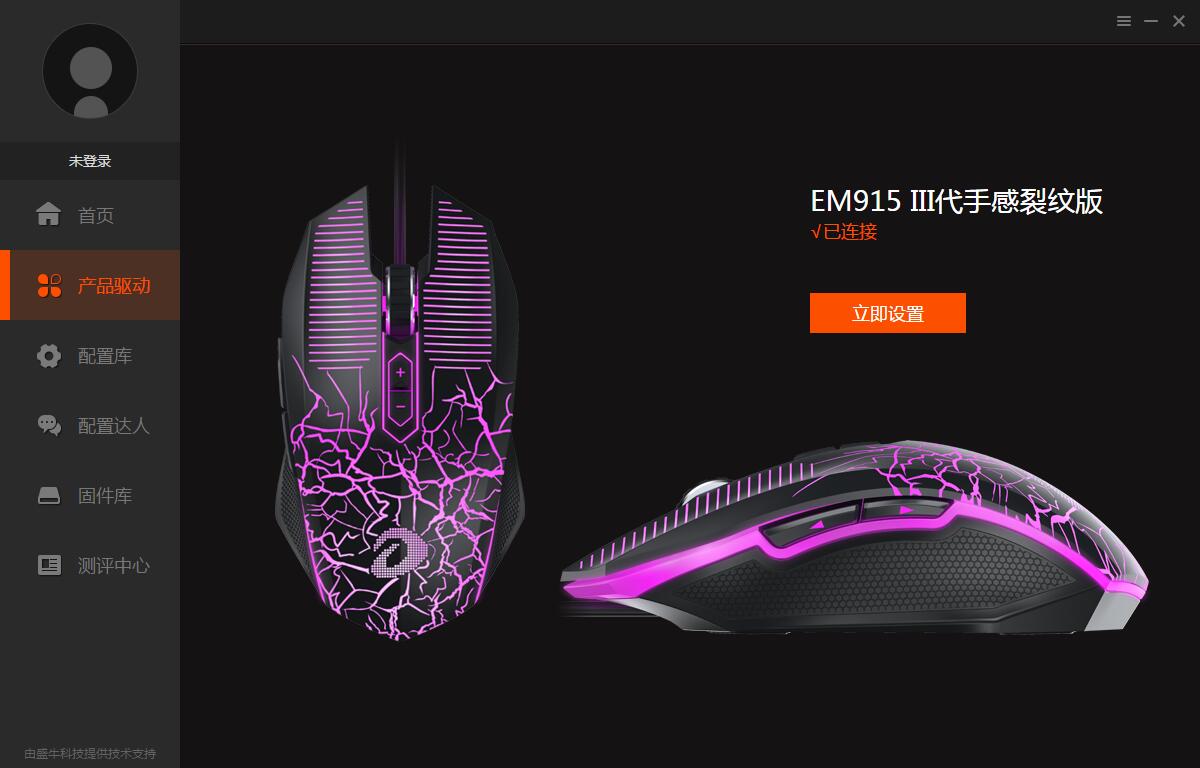Click the orange 立即设置 button
This screenshot has width=1200, height=768.
[x=888, y=313]
